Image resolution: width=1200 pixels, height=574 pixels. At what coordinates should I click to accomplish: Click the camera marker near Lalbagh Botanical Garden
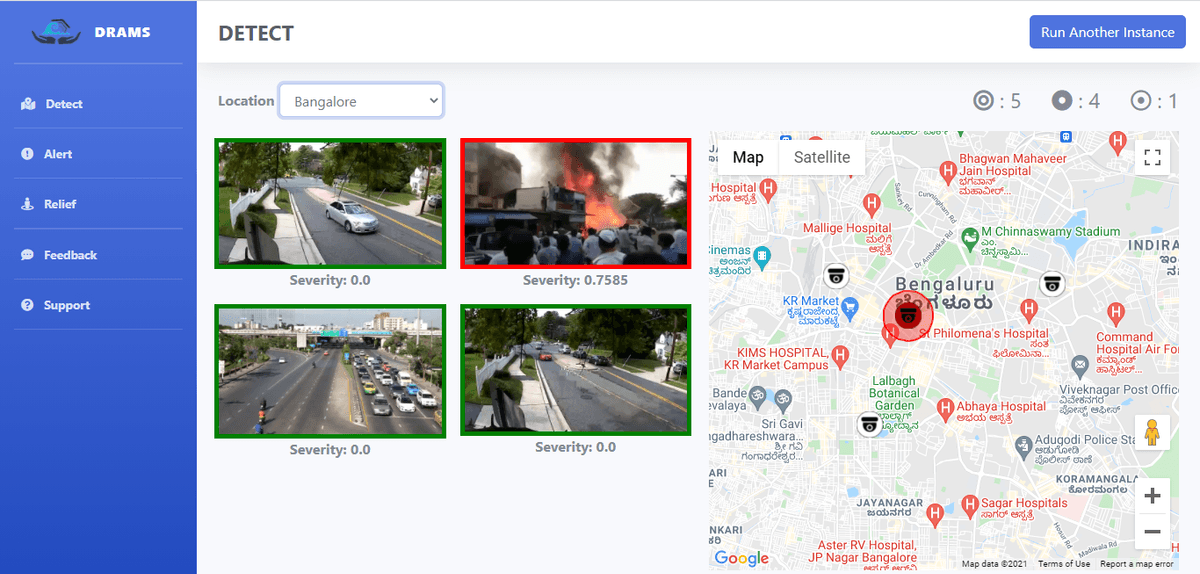[x=870, y=425]
